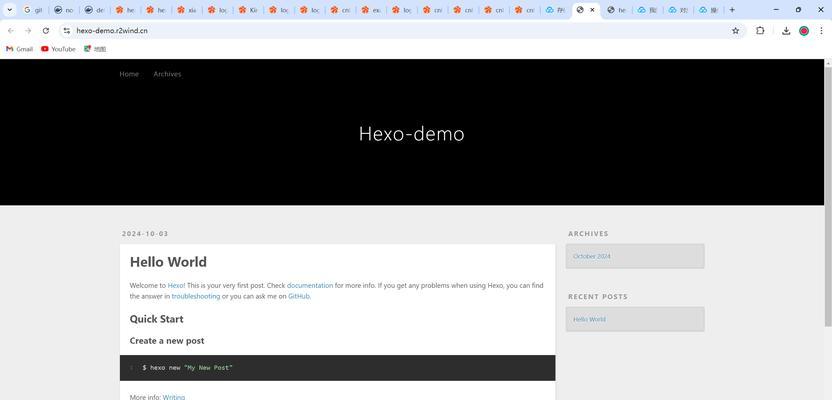The image size is (832, 400).
Task: Click the RECENT POSTS sidebar heading
Action: (597, 297)
